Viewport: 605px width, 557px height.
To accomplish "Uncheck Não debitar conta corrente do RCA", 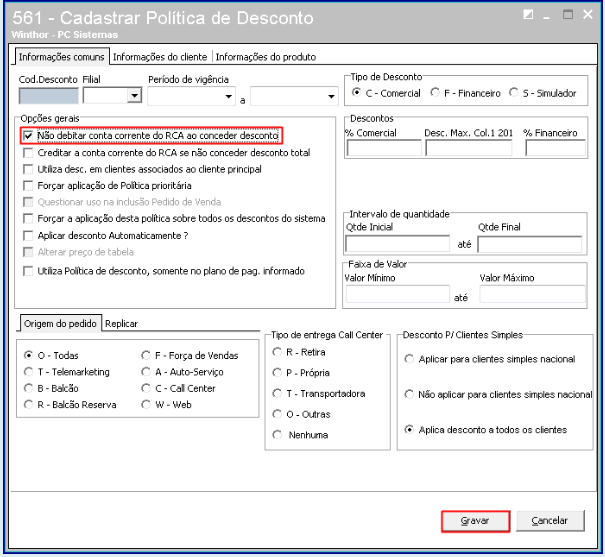I will [x=28, y=136].
